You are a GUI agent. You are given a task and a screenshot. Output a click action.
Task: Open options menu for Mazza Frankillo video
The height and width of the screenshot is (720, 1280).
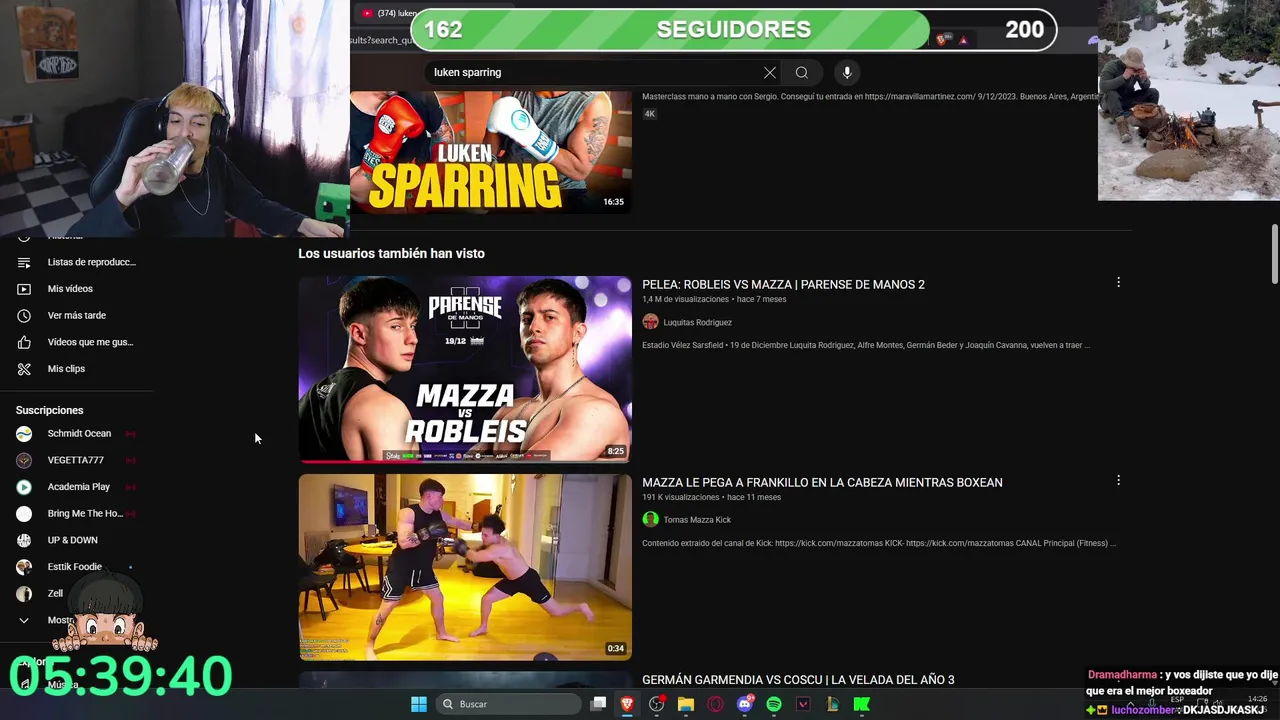pyautogui.click(x=1118, y=481)
